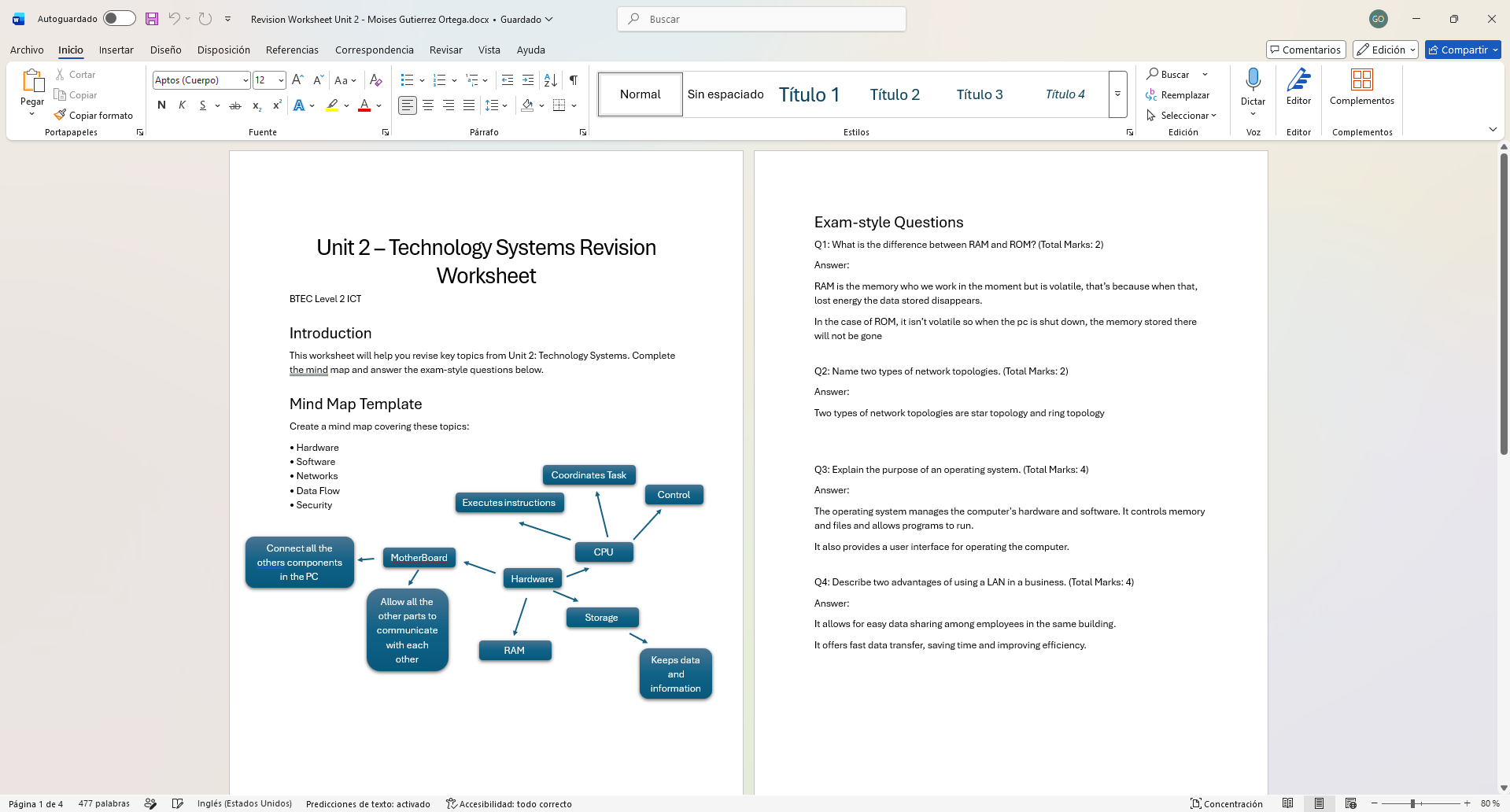Screen dimensions: 1510x812
Task: Switch to the Insertar tab
Action: [x=116, y=50]
